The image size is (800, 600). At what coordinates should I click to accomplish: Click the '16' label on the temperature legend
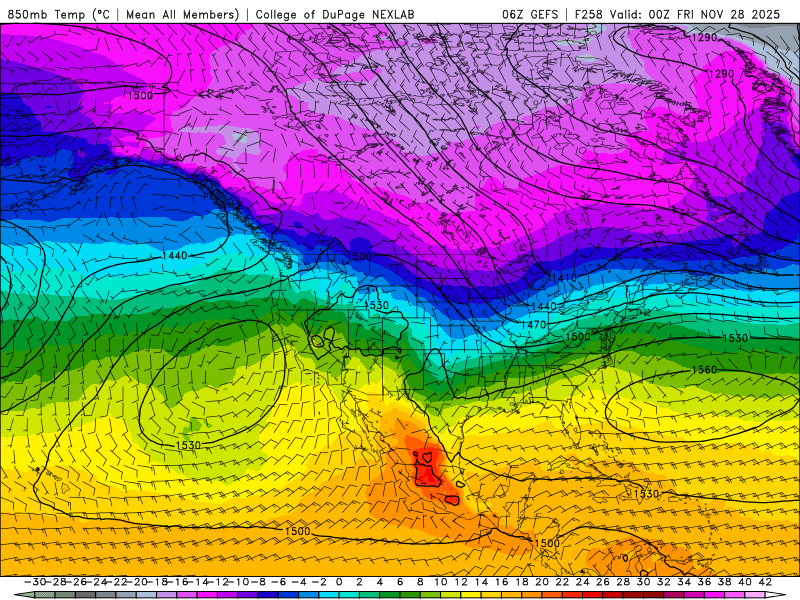point(501,582)
